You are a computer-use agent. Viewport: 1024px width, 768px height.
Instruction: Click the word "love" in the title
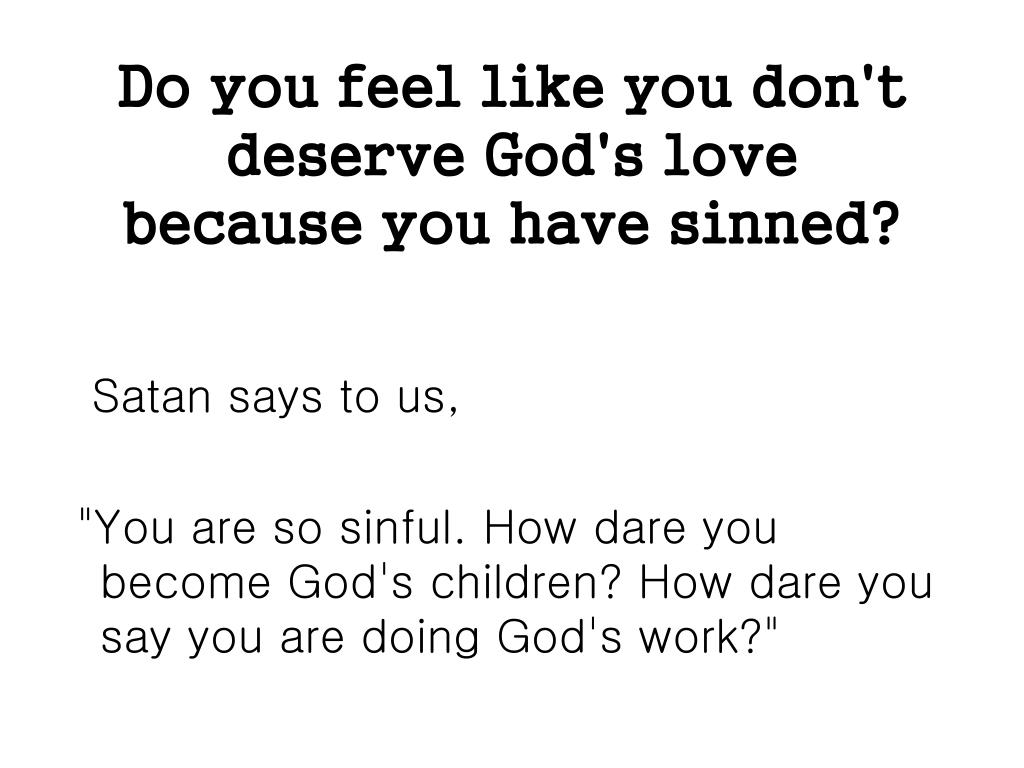(731, 155)
